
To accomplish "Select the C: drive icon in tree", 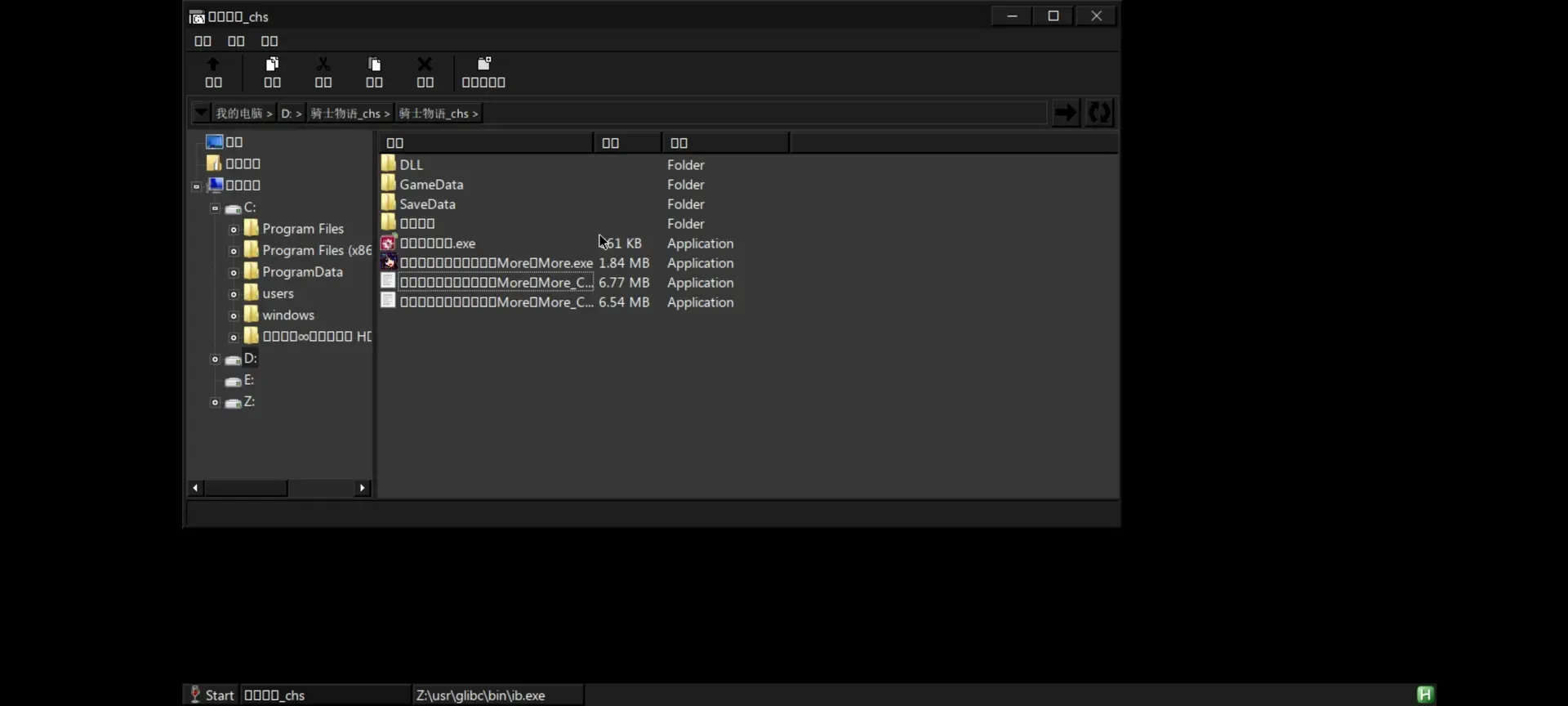I will tap(233, 208).
